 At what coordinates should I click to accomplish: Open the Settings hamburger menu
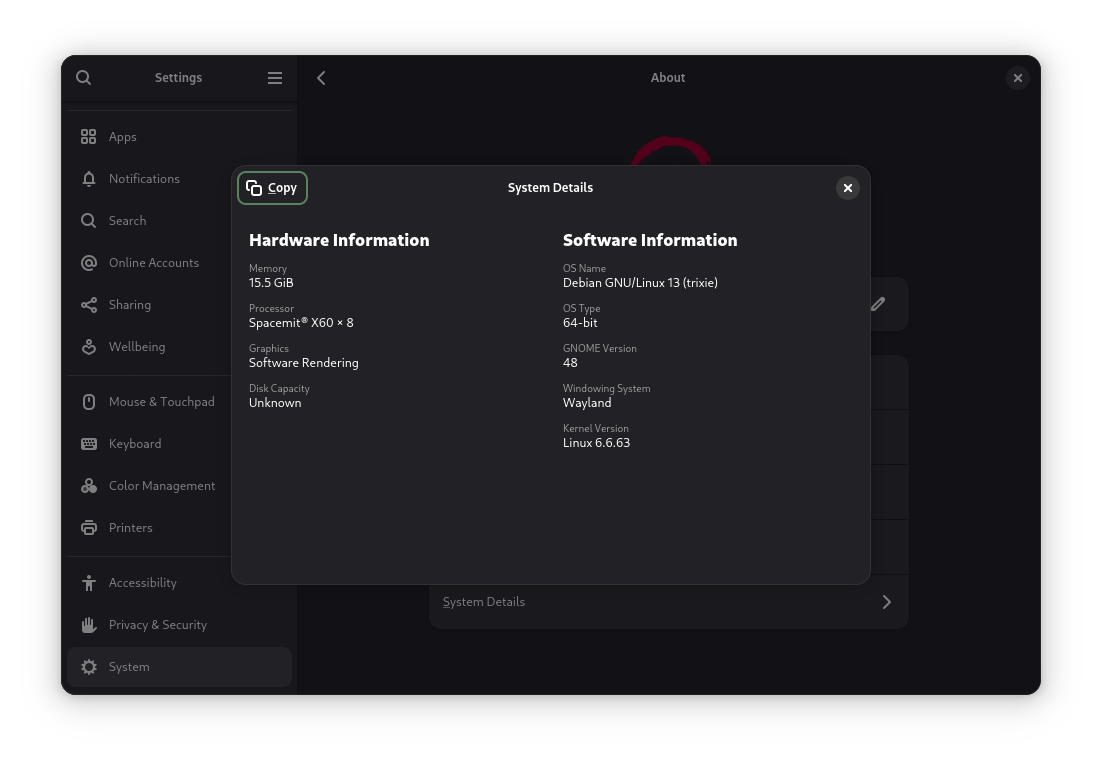point(275,78)
